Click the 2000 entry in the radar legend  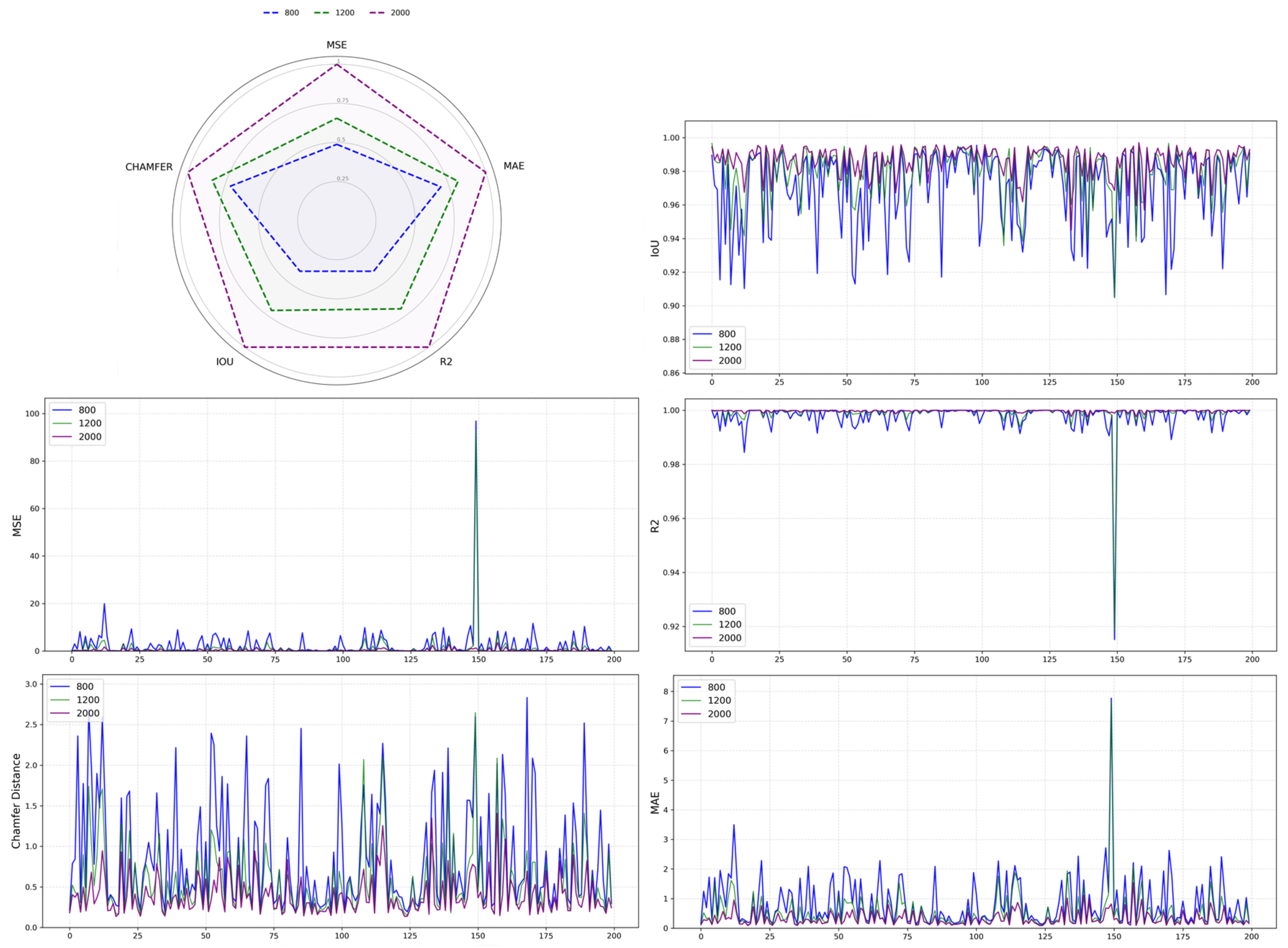(x=399, y=13)
